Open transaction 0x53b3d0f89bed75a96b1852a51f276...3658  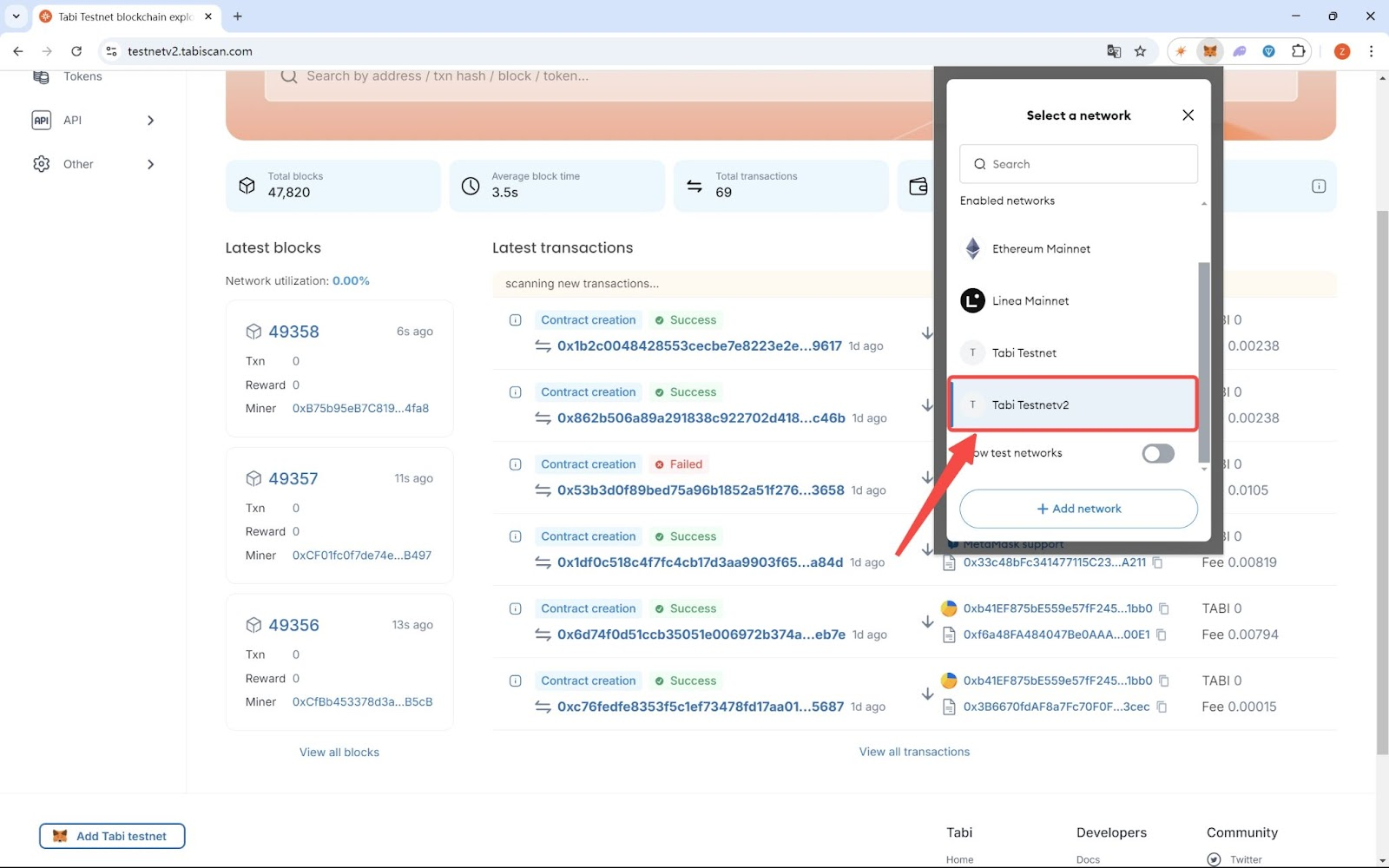click(x=701, y=490)
